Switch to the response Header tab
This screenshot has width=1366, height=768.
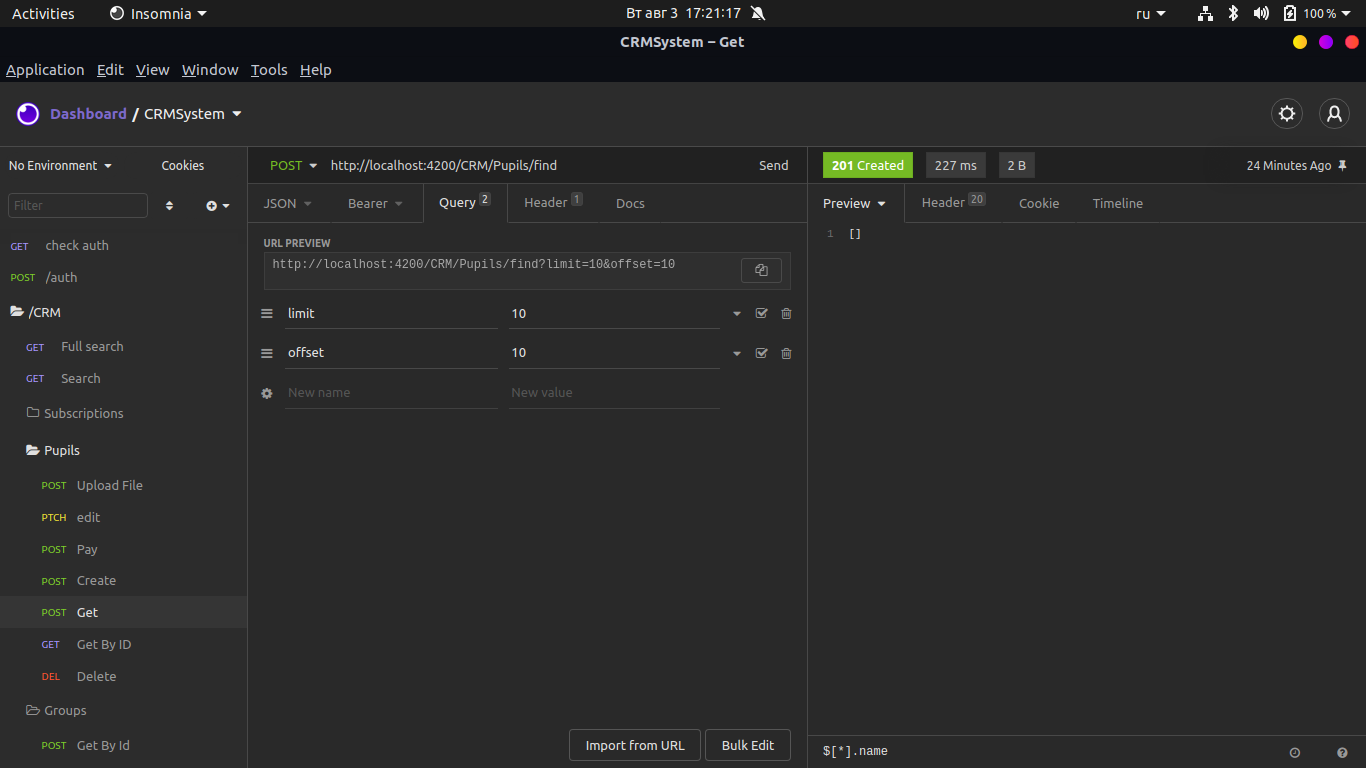pos(953,203)
